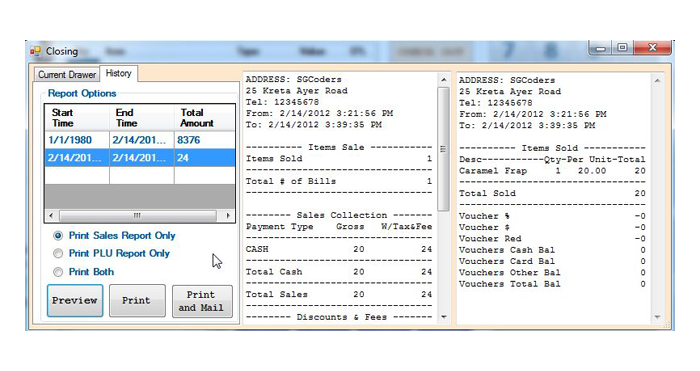Viewport: 700px width, 371px height.
Task: Click the Print and Mail button
Action: (202, 301)
